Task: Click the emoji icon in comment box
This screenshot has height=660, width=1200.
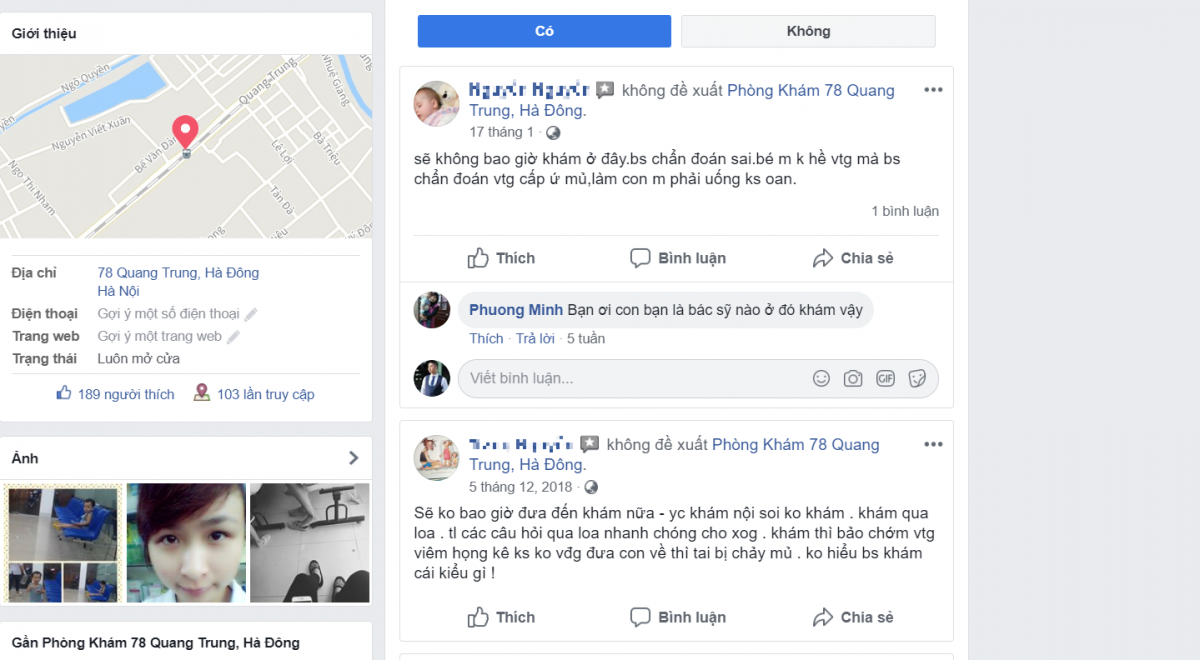Action: click(x=821, y=379)
